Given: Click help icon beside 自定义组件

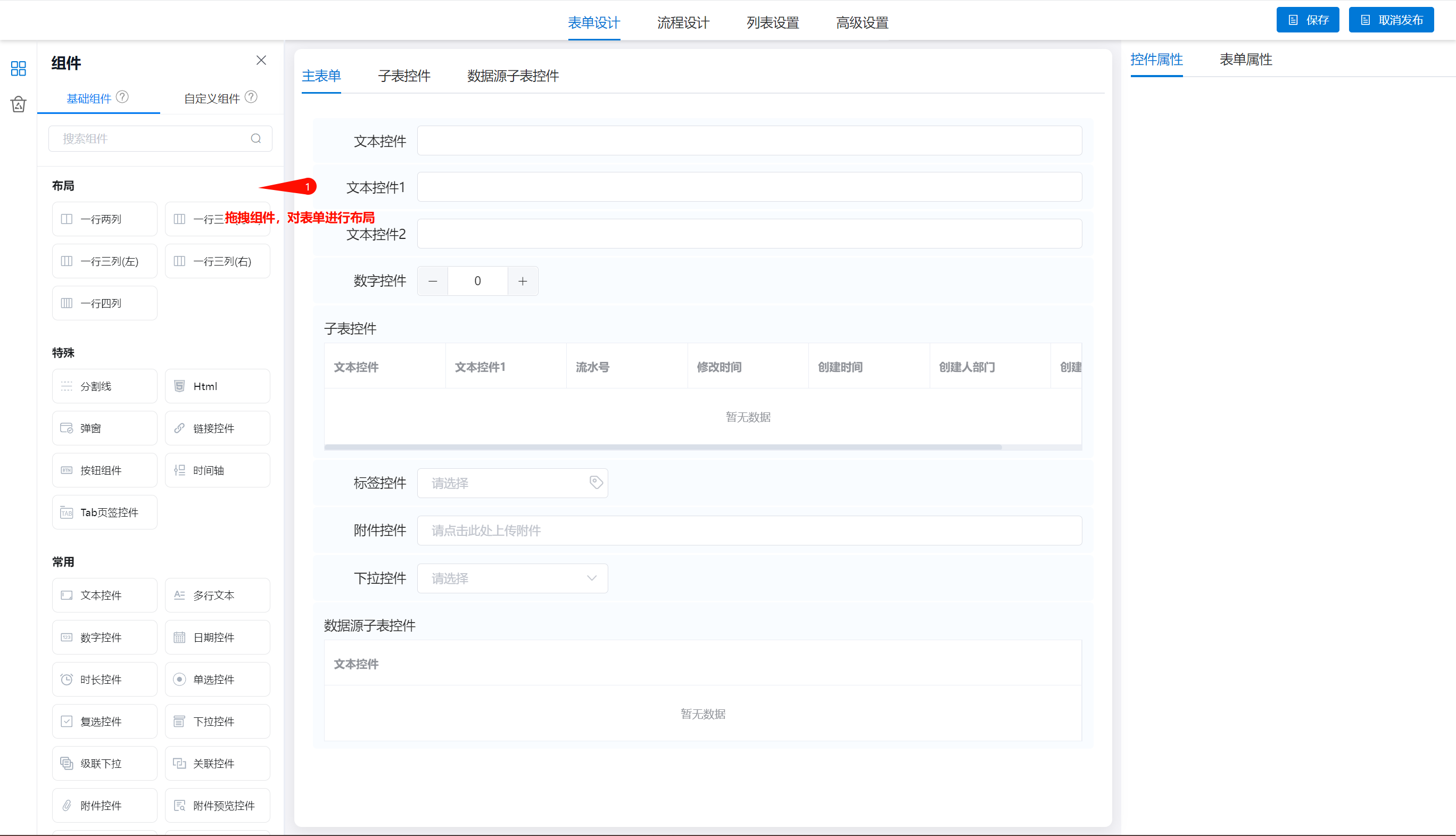Looking at the screenshot, I should [251, 97].
